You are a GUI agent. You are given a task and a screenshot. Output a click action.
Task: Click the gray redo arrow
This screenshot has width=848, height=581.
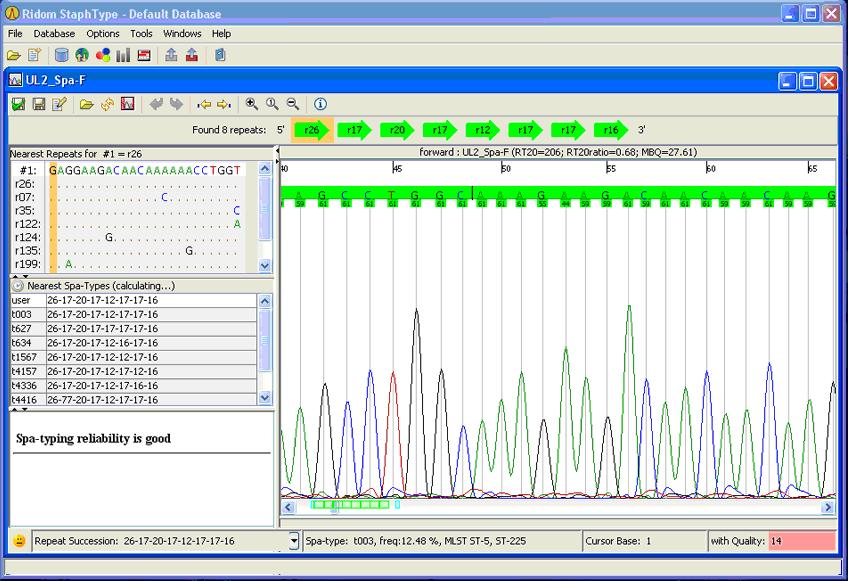coord(176,104)
